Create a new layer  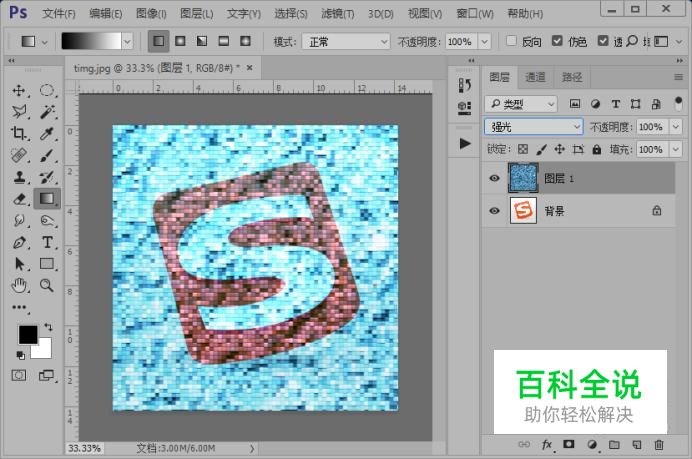click(636, 444)
